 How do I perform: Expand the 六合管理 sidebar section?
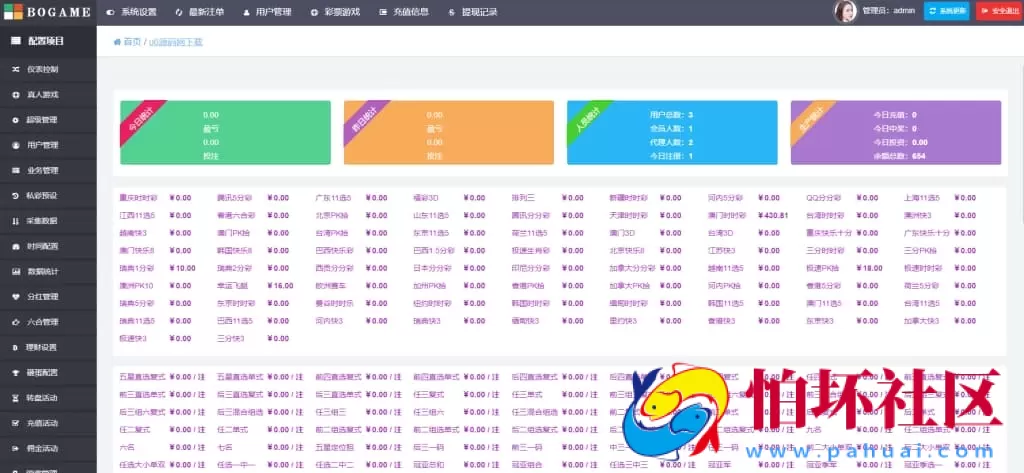pos(43,322)
